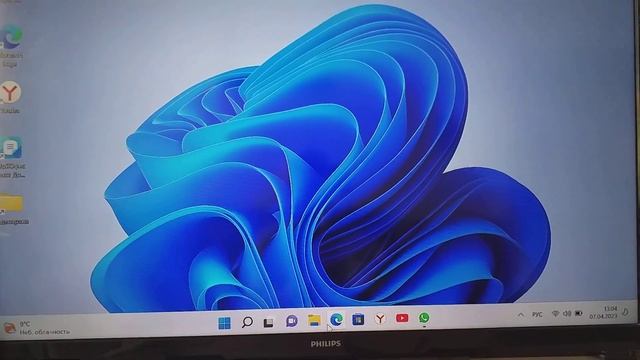Open YouTube from the taskbar
This screenshot has width=640, height=360.
click(x=402, y=318)
